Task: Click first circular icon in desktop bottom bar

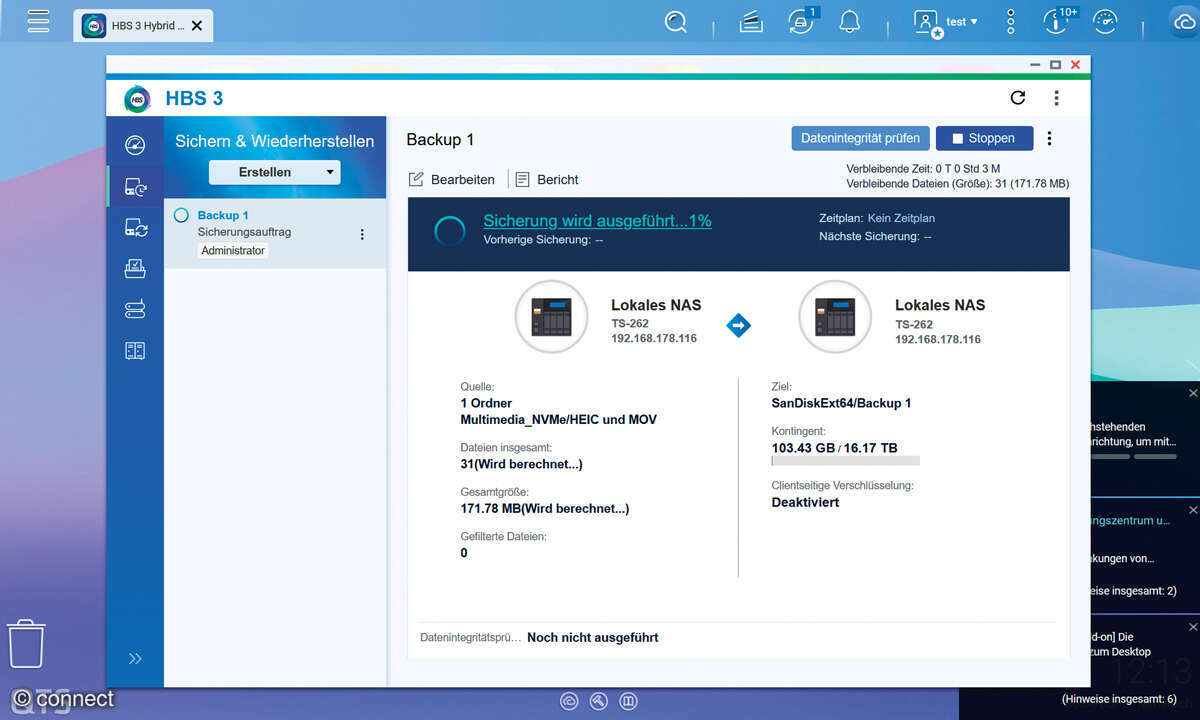Action: [x=569, y=701]
